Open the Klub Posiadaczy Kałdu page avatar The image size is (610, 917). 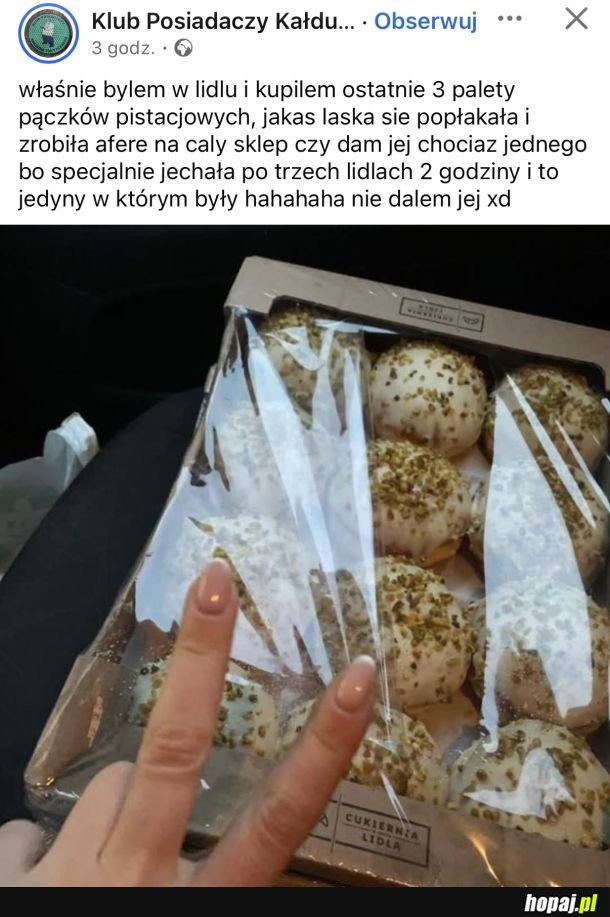[x=48, y=33]
